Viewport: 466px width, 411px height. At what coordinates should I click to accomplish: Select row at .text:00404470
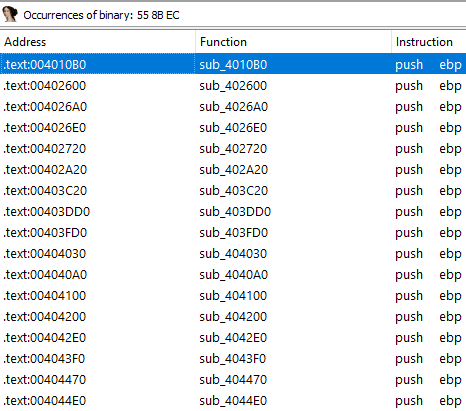pyautogui.click(x=233, y=380)
